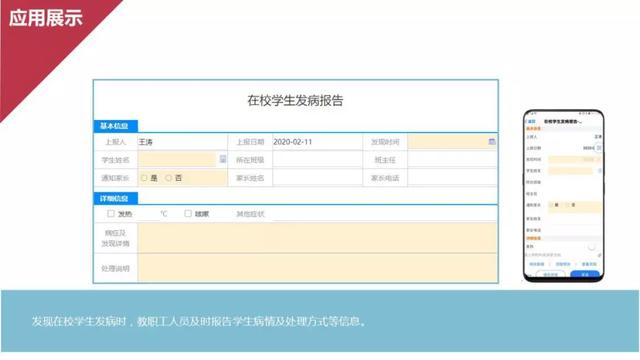Screen dimensions: 640x360
Task: Open the 详细信息 section tab
Action: coord(116,198)
